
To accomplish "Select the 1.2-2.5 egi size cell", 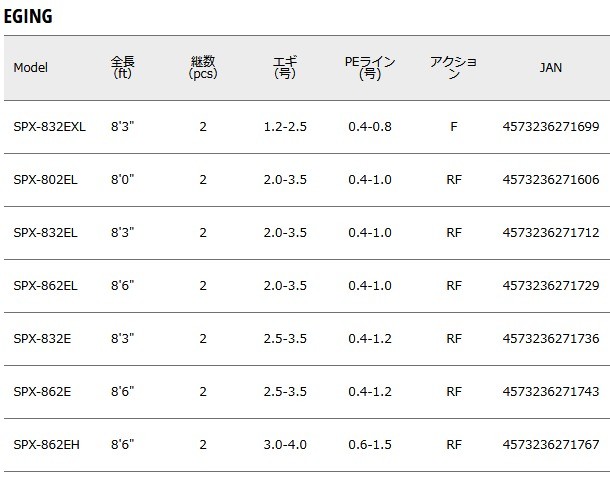I will point(285,127).
